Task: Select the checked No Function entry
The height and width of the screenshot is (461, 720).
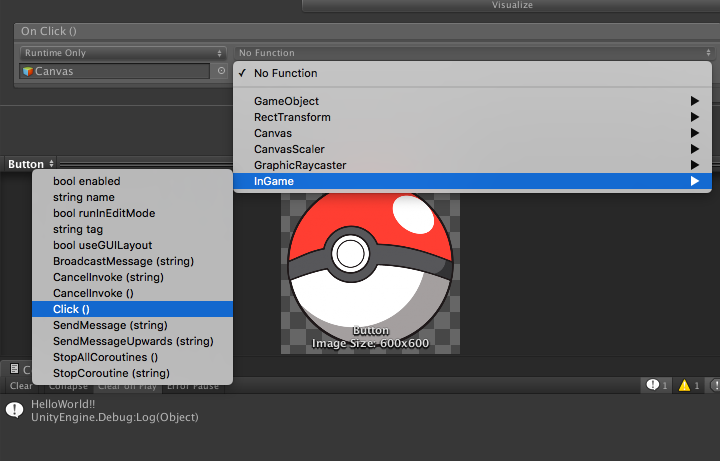Action: click(x=472, y=73)
